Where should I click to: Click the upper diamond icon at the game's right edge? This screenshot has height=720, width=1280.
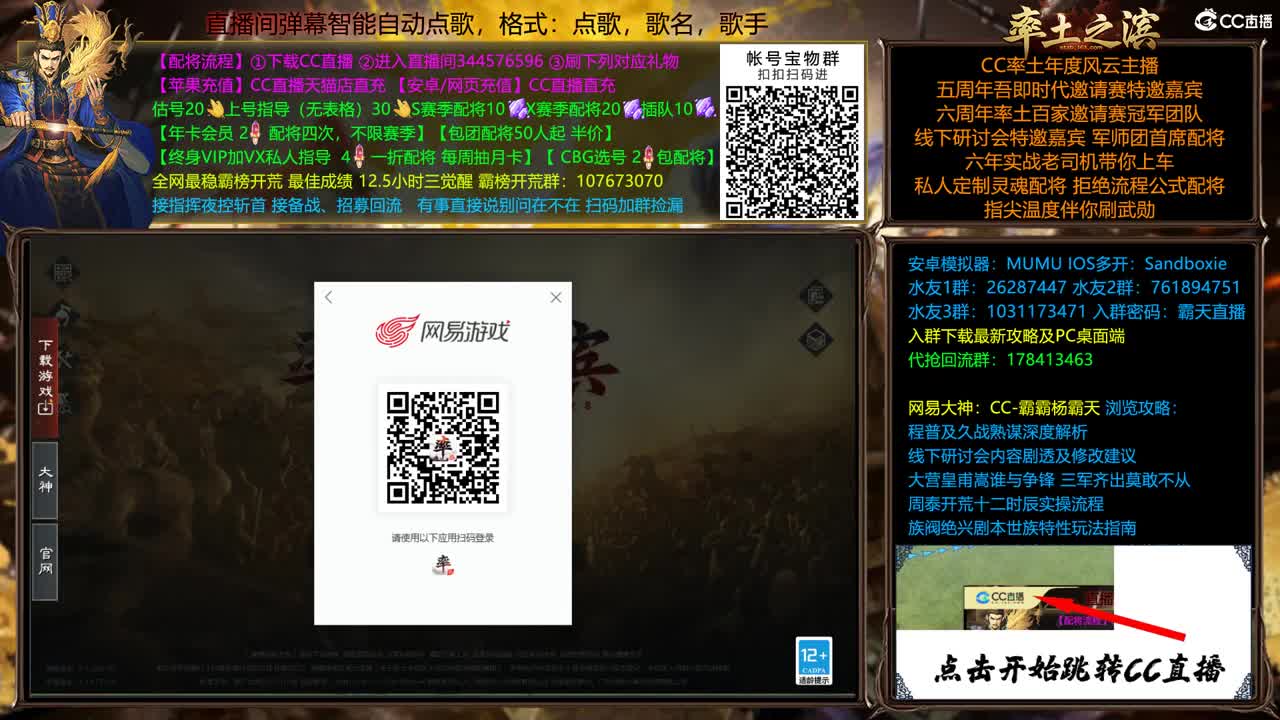point(816,295)
